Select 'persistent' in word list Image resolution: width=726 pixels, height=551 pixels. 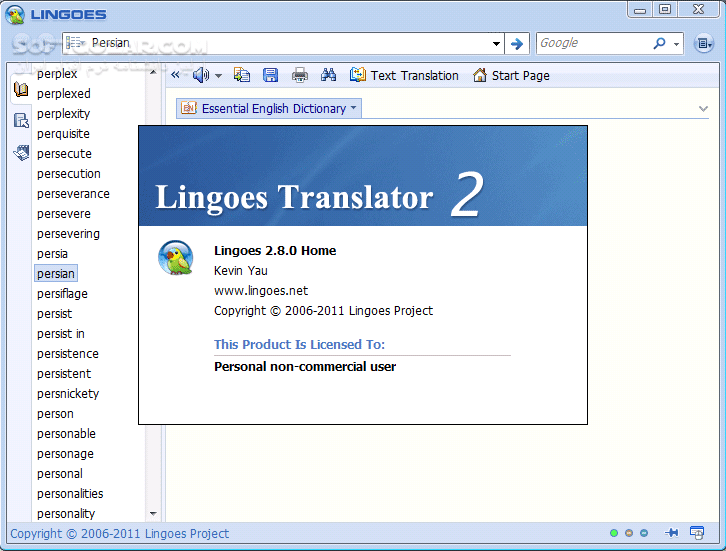(x=64, y=373)
